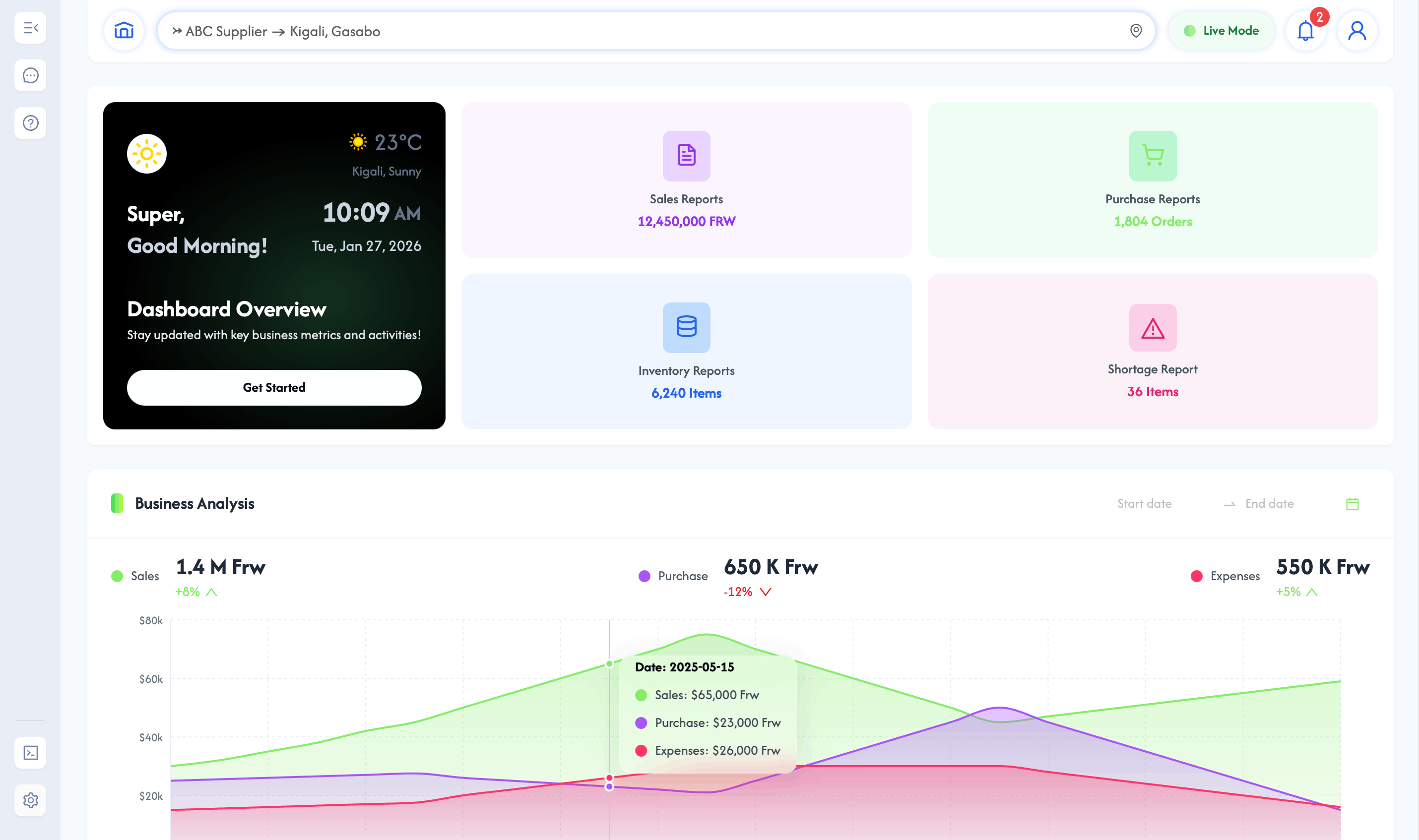
Task: Click the Get Started button
Action: pyautogui.click(x=273, y=387)
